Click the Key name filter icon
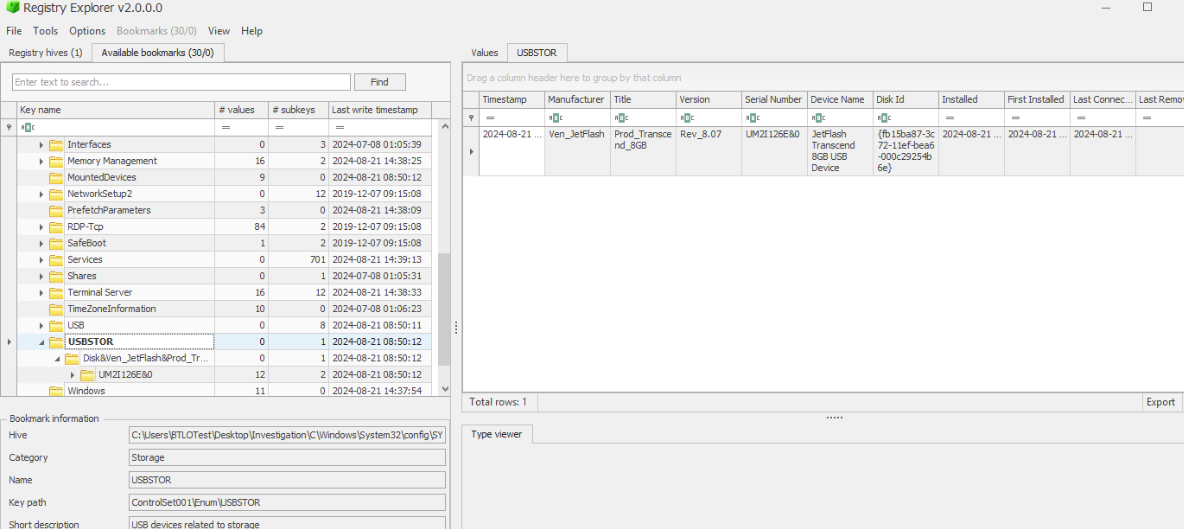 pos(27,127)
